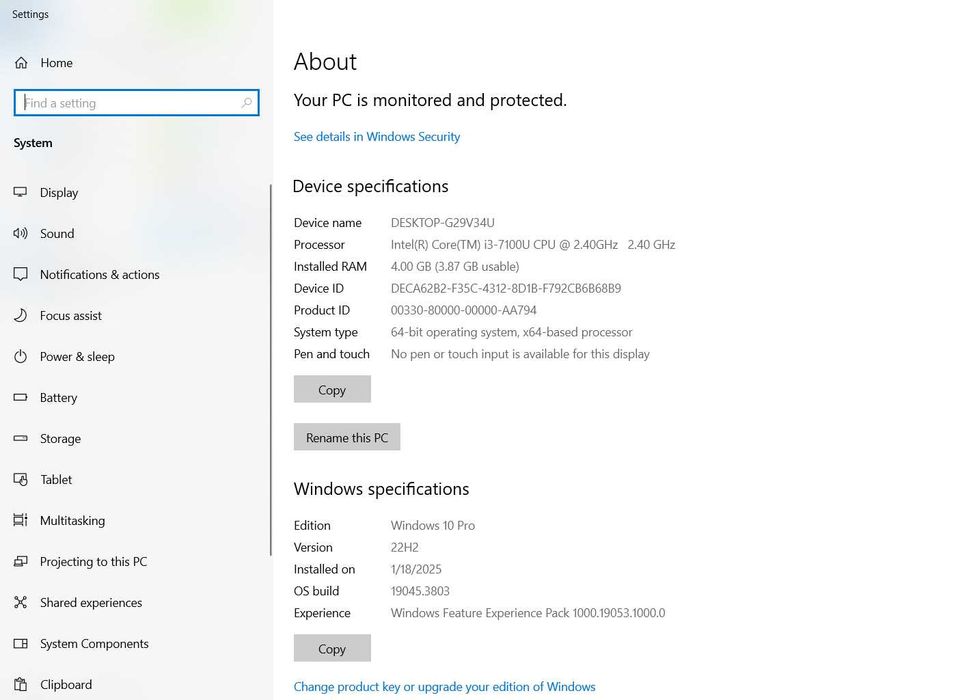Go to Sound settings
The height and width of the screenshot is (700, 969).
click(x=57, y=234)
